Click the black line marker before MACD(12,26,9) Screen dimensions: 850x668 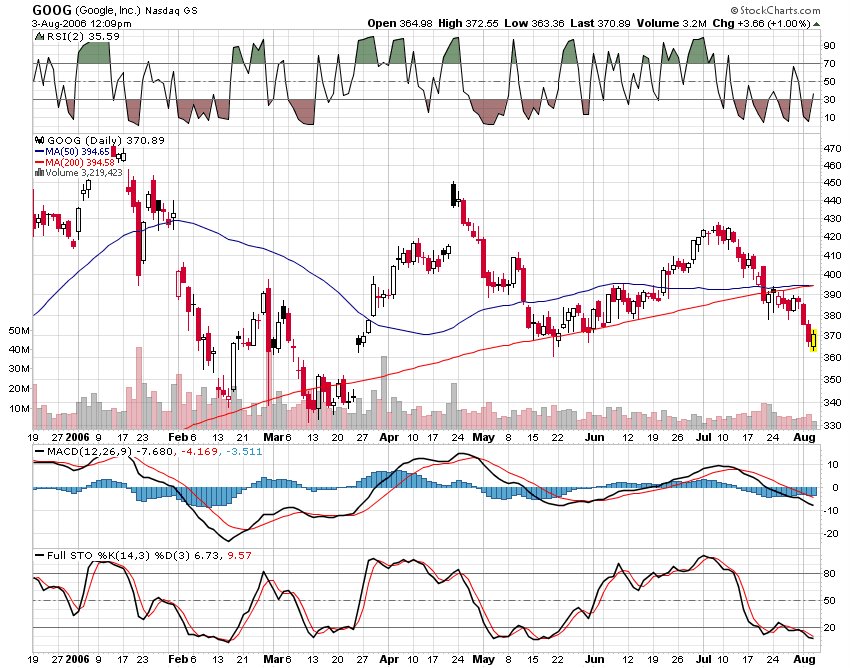[40, 451]
